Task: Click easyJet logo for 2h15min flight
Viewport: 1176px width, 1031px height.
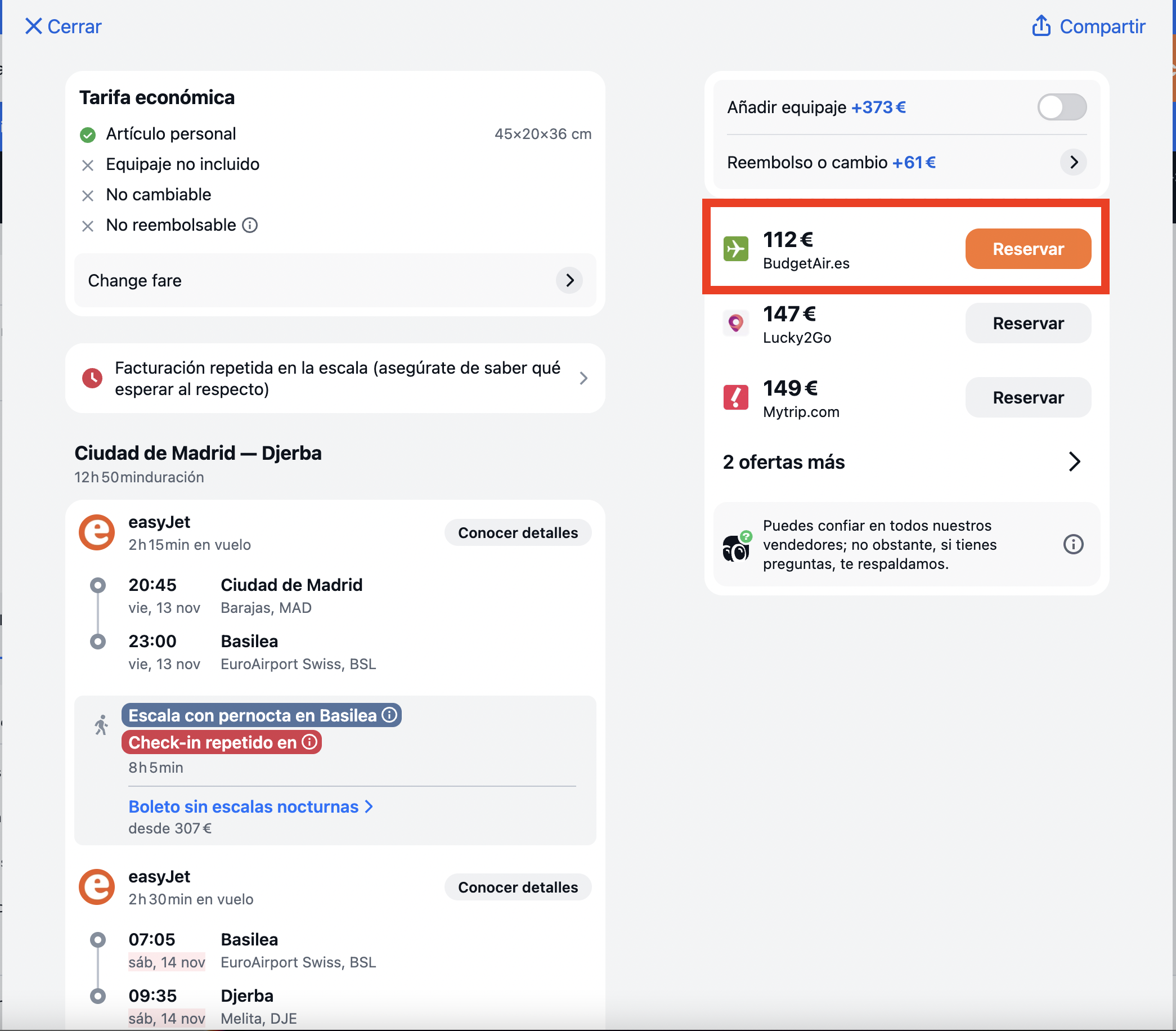Action: (97, 532)
